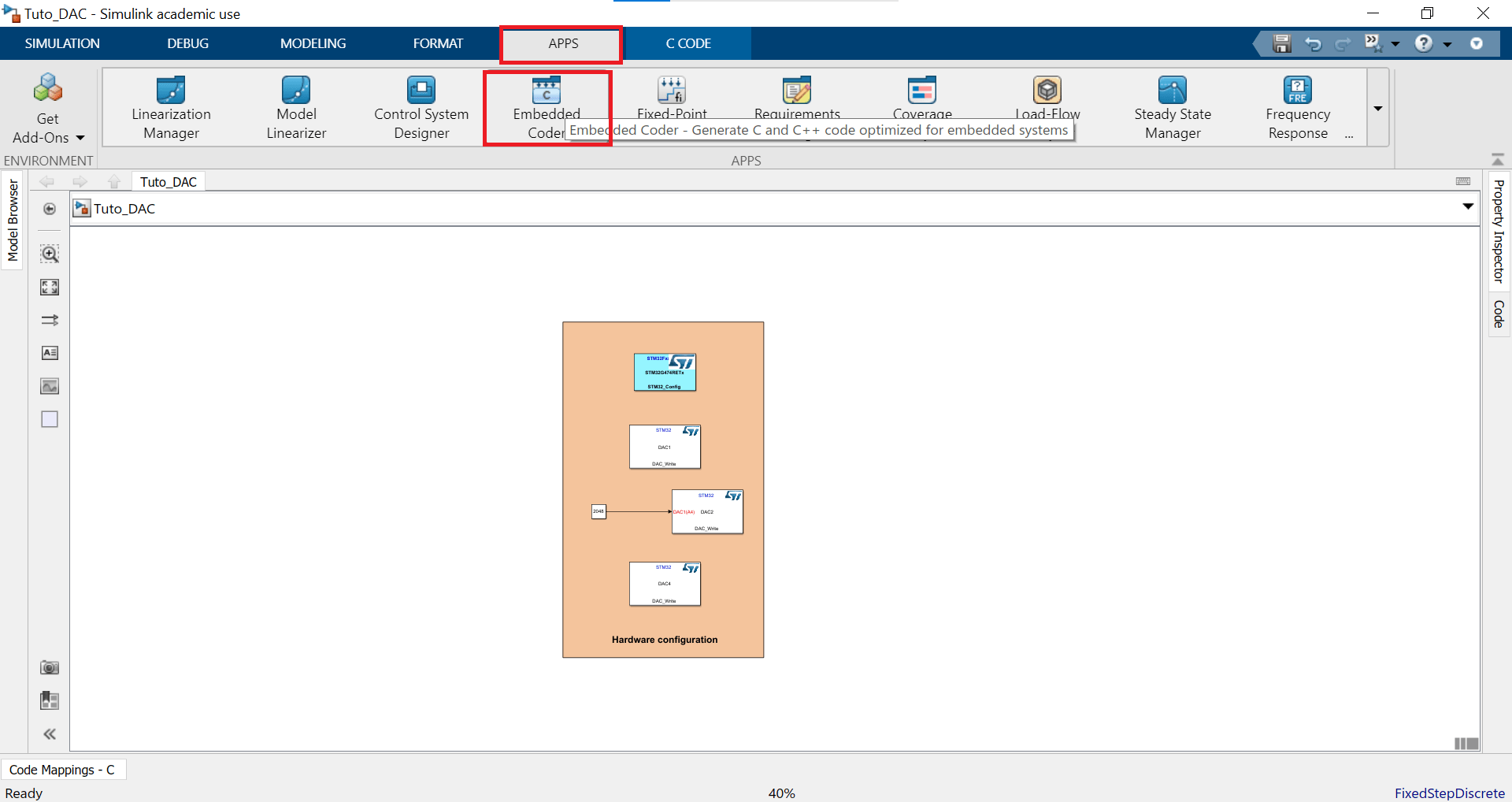The height and width of the screenshot is (802, 1512).
Task: Open Frequency Response app
Action: click(x=1298, y=108)
